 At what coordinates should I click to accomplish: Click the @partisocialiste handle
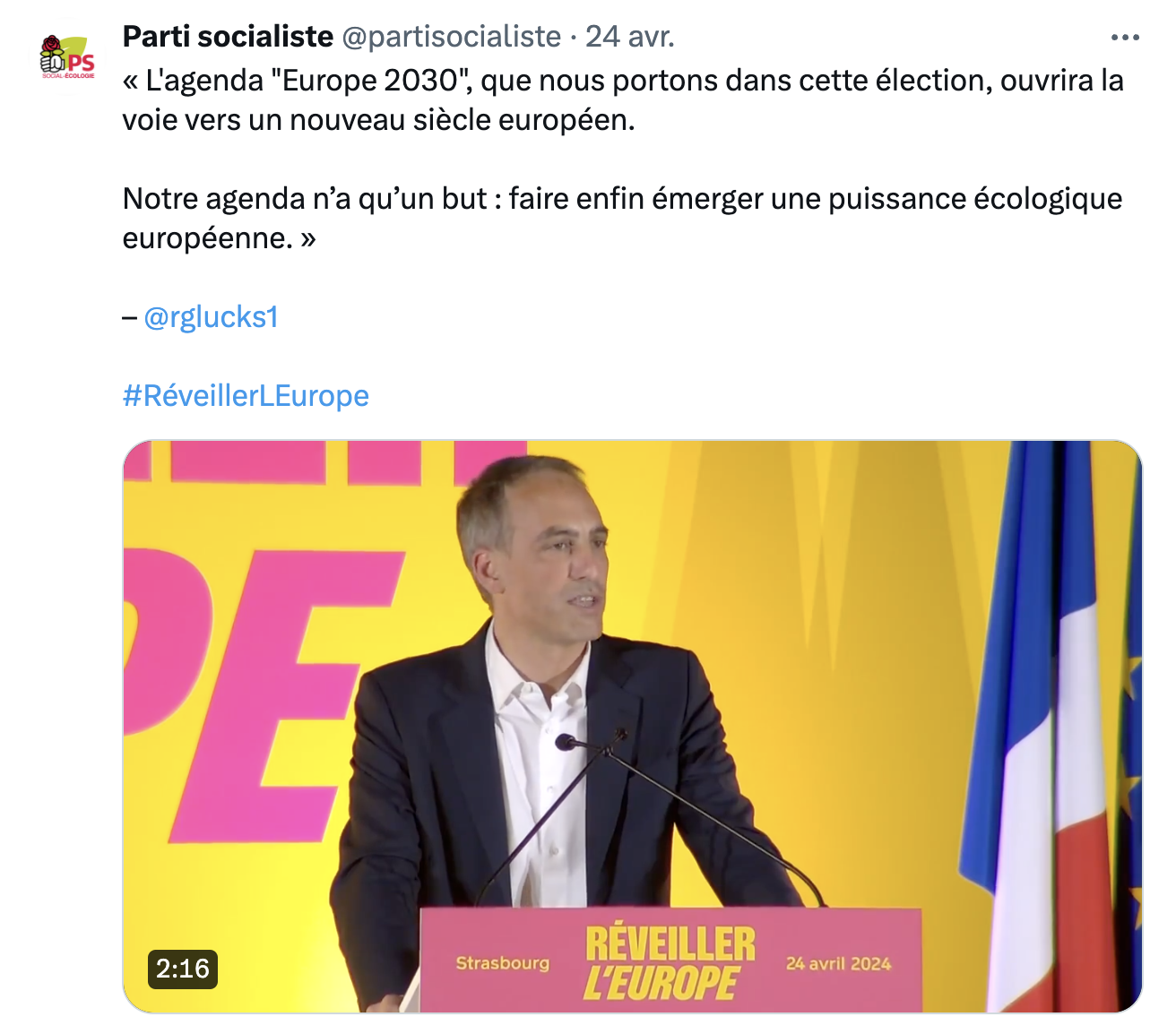[x=452, y=37]
